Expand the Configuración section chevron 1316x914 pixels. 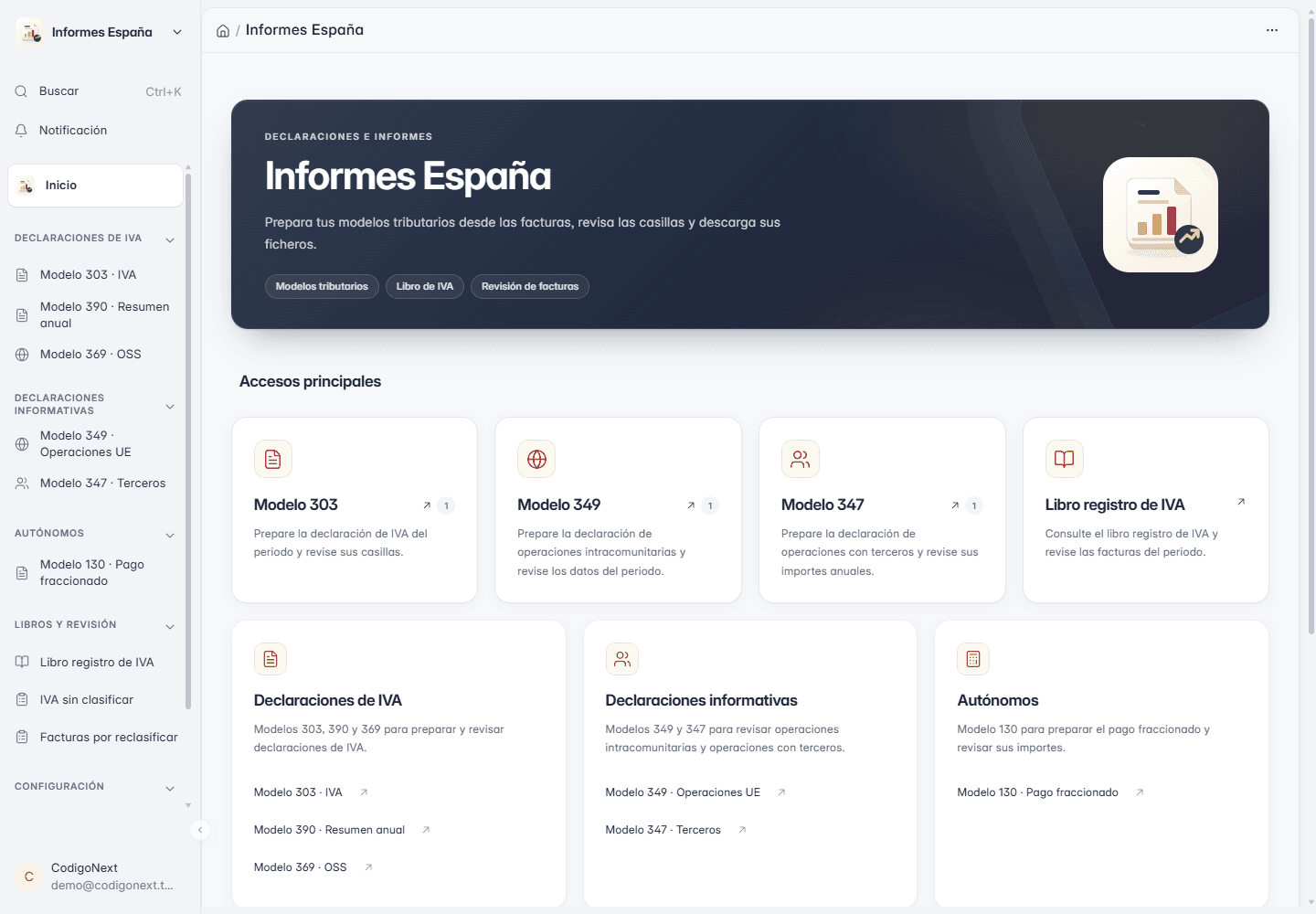tap(170, 788)
